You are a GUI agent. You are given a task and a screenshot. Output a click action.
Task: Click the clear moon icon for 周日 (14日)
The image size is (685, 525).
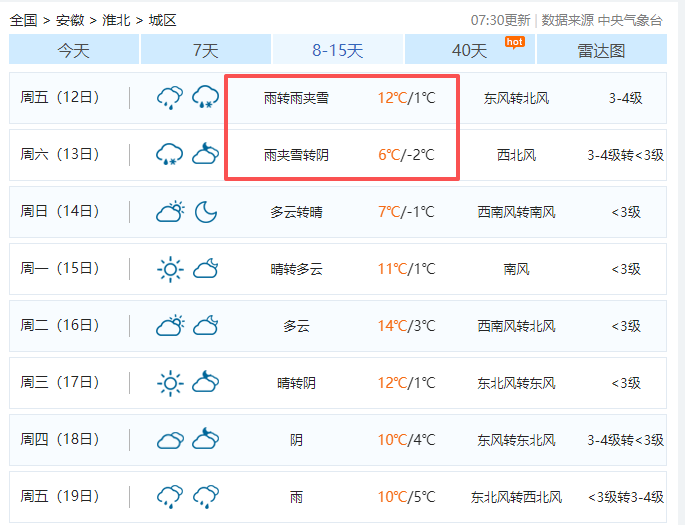tap(205, 212)
